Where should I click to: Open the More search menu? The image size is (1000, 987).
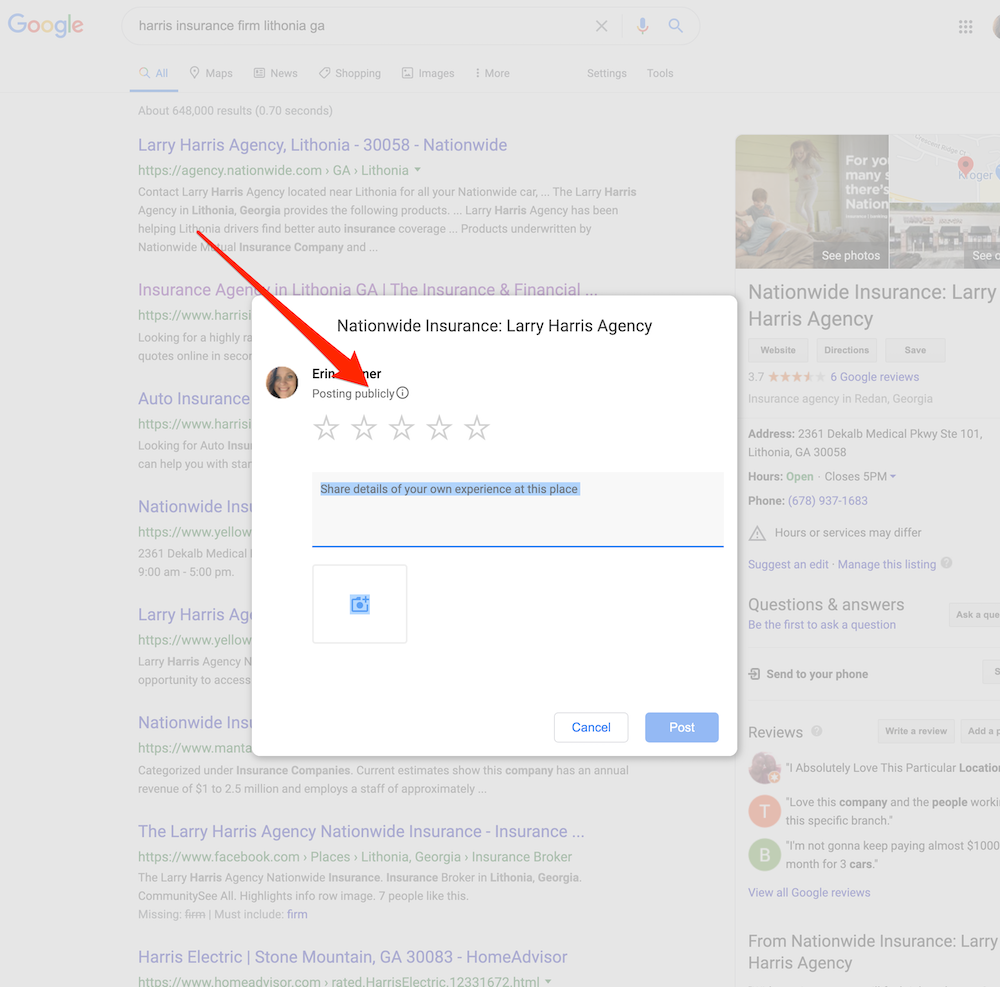coord(492,73)
